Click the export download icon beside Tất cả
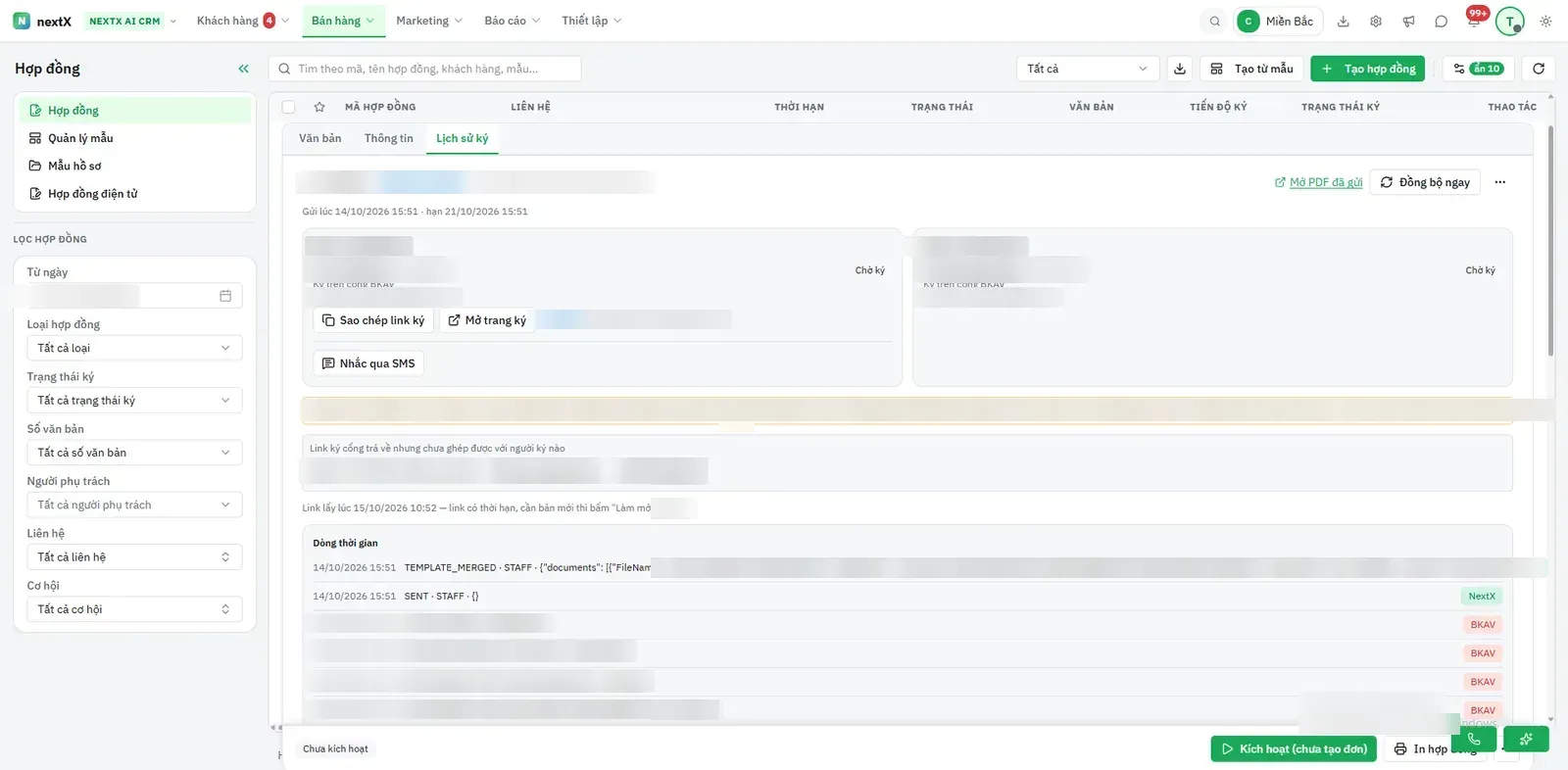Screen dimensions: 1568x770 [1180, 69]
